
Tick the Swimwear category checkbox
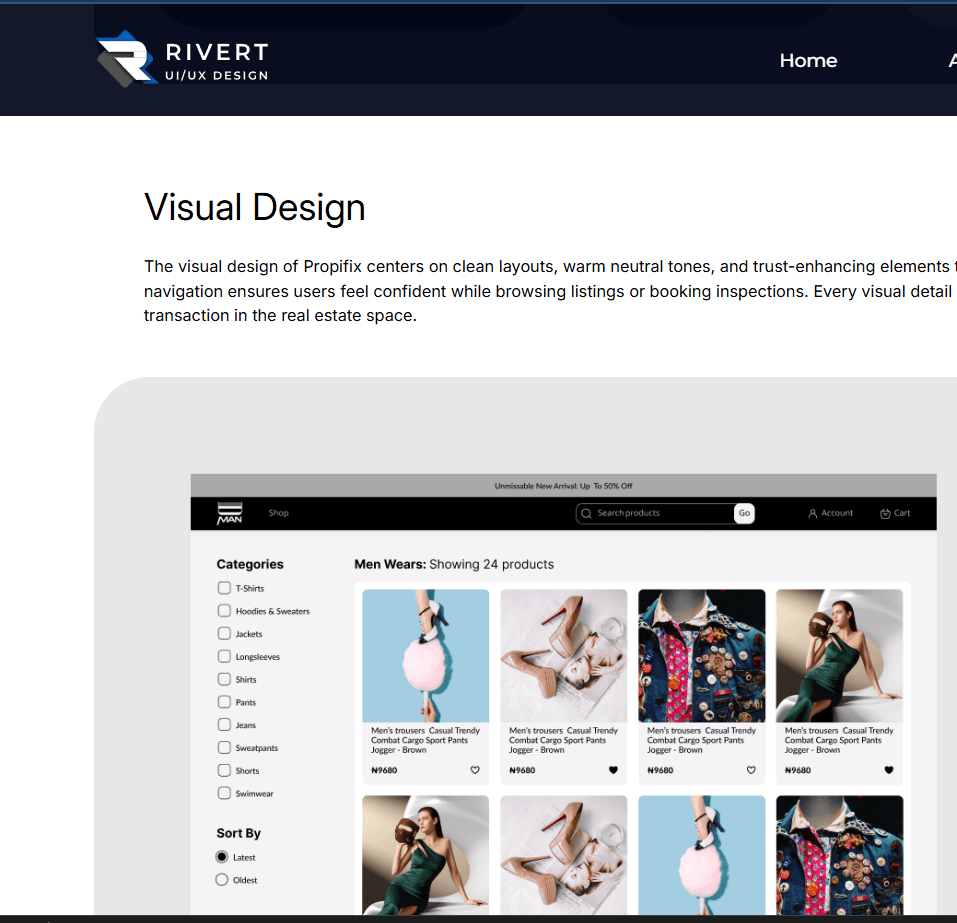(224, 793)
